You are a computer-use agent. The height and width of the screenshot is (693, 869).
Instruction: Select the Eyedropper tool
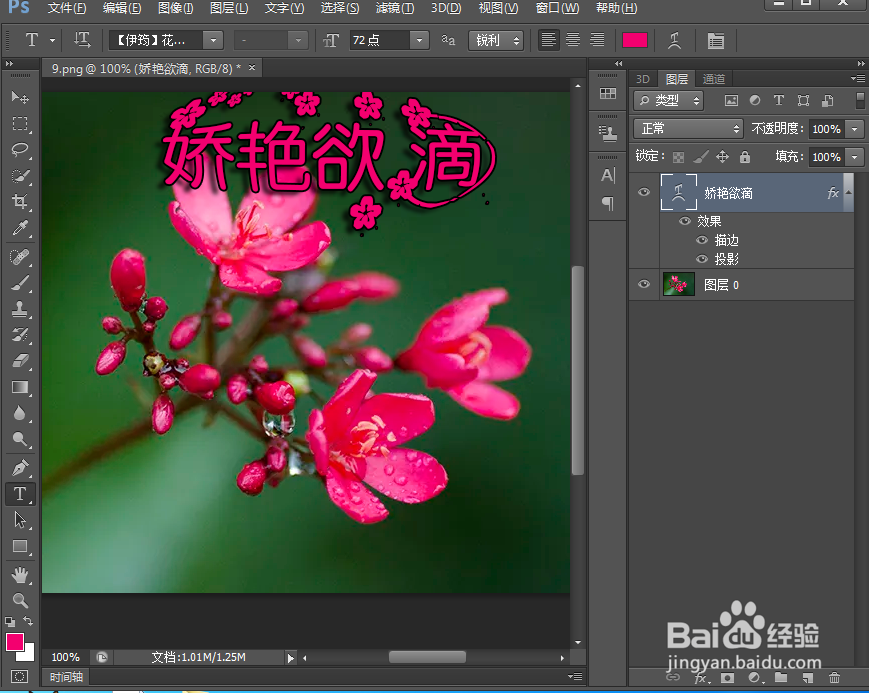coord(21,228)
